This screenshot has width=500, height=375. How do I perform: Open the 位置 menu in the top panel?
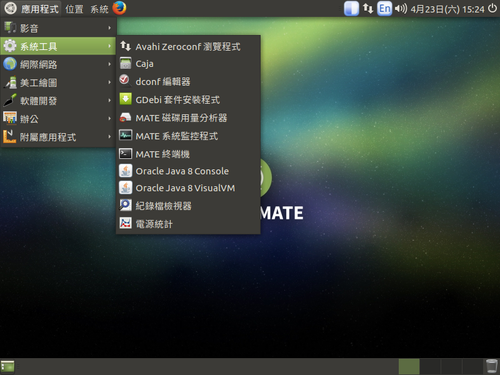74,9
